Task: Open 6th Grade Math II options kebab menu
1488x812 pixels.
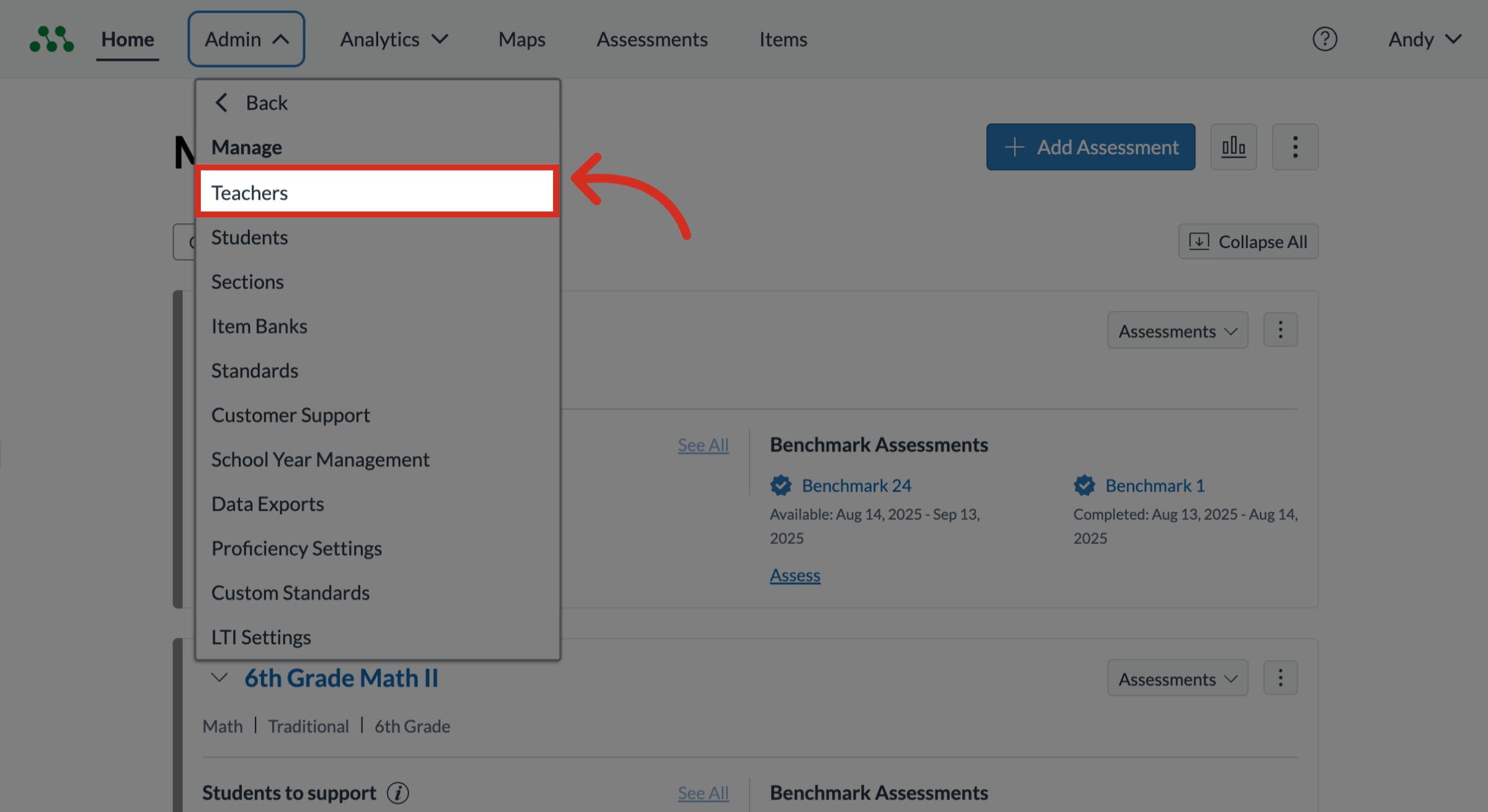Action: click(x=1280, y=678)
